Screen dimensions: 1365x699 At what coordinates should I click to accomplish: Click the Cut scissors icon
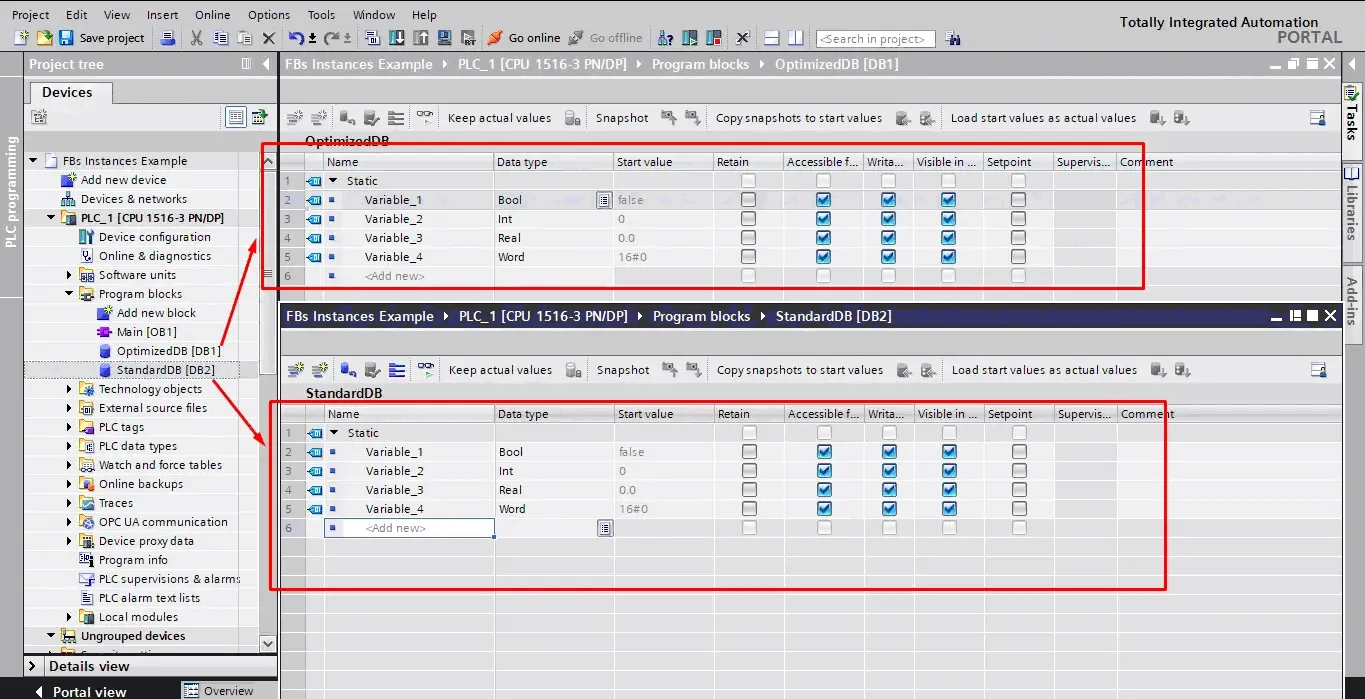click(x=196, y=38)
